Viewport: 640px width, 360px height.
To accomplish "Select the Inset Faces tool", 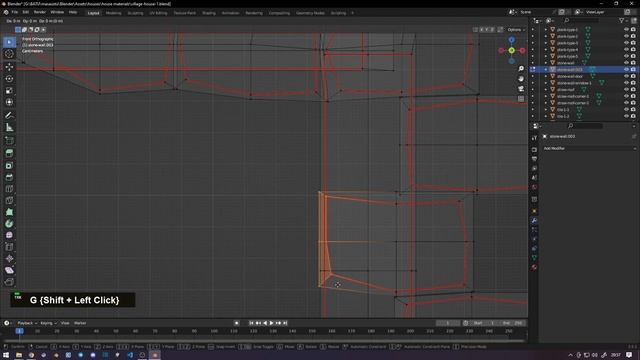I will pyautogui.click(x=9, y=165).
